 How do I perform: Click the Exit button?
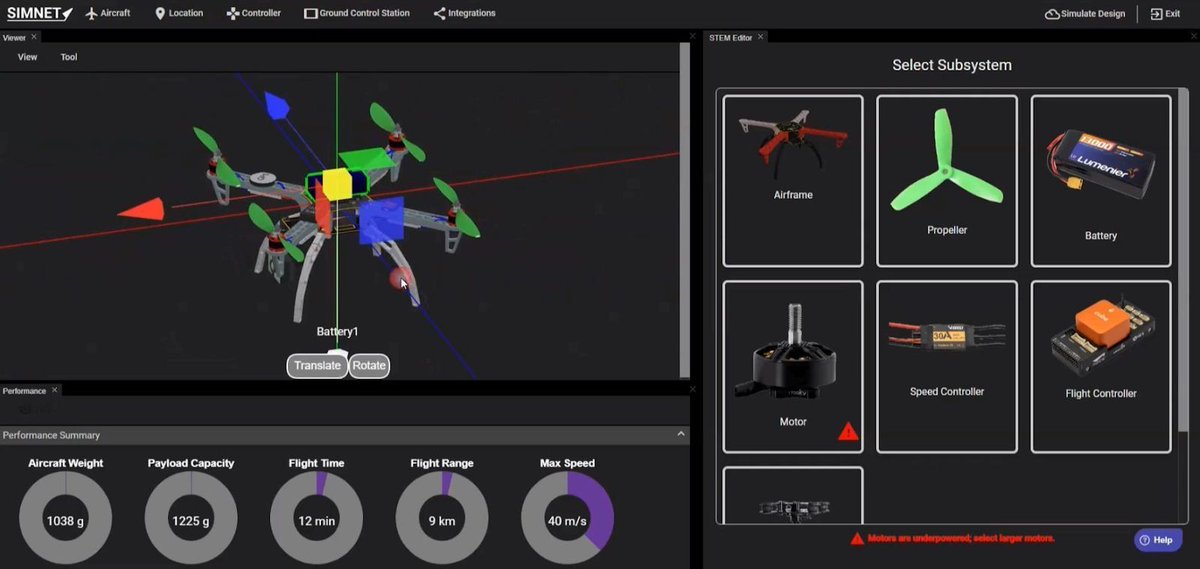(1165, 13)
